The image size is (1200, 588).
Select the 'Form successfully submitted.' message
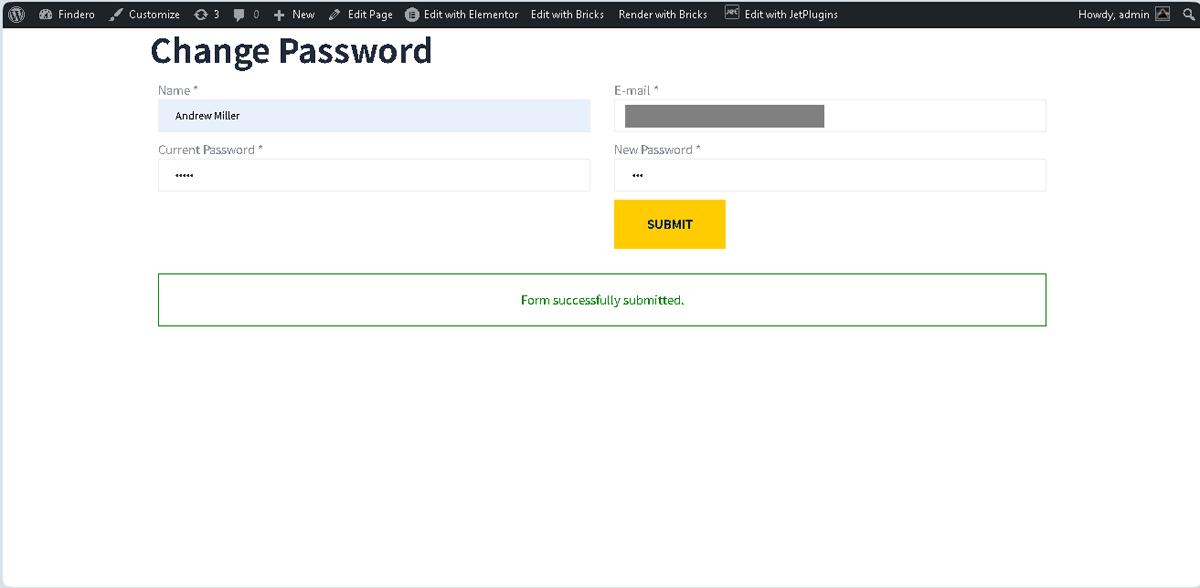pyautogui.click(x=602, y=300)
